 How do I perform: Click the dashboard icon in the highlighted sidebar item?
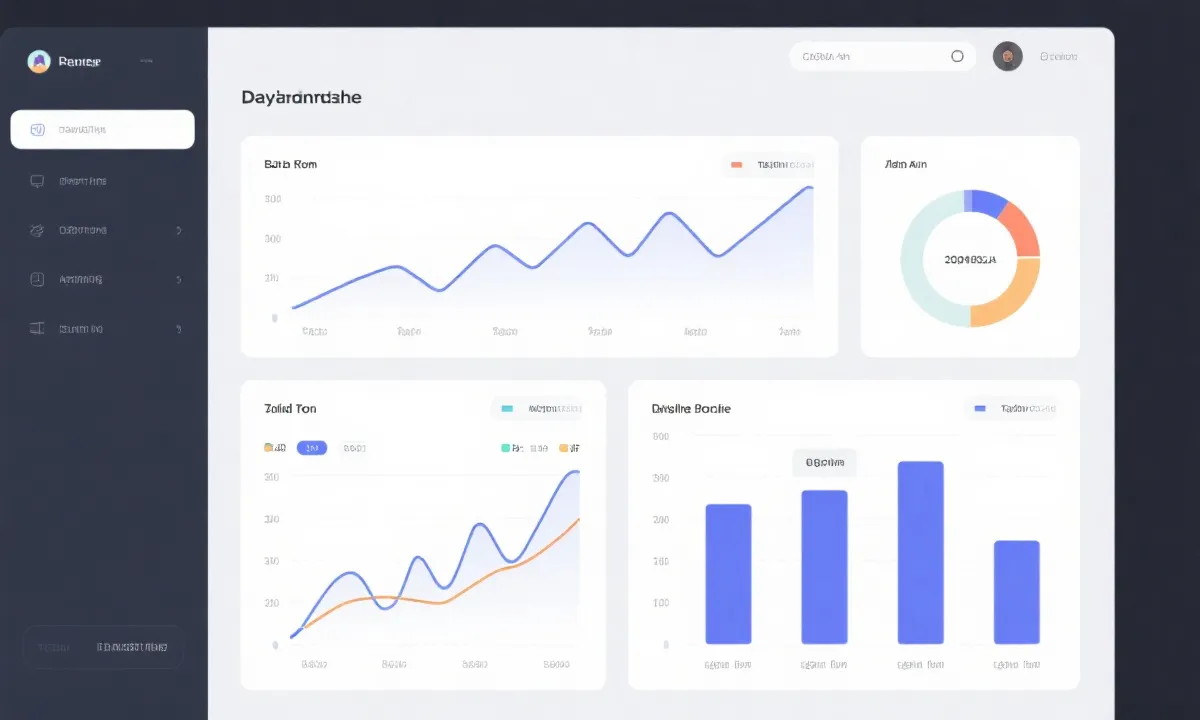(x=38, y=130)
